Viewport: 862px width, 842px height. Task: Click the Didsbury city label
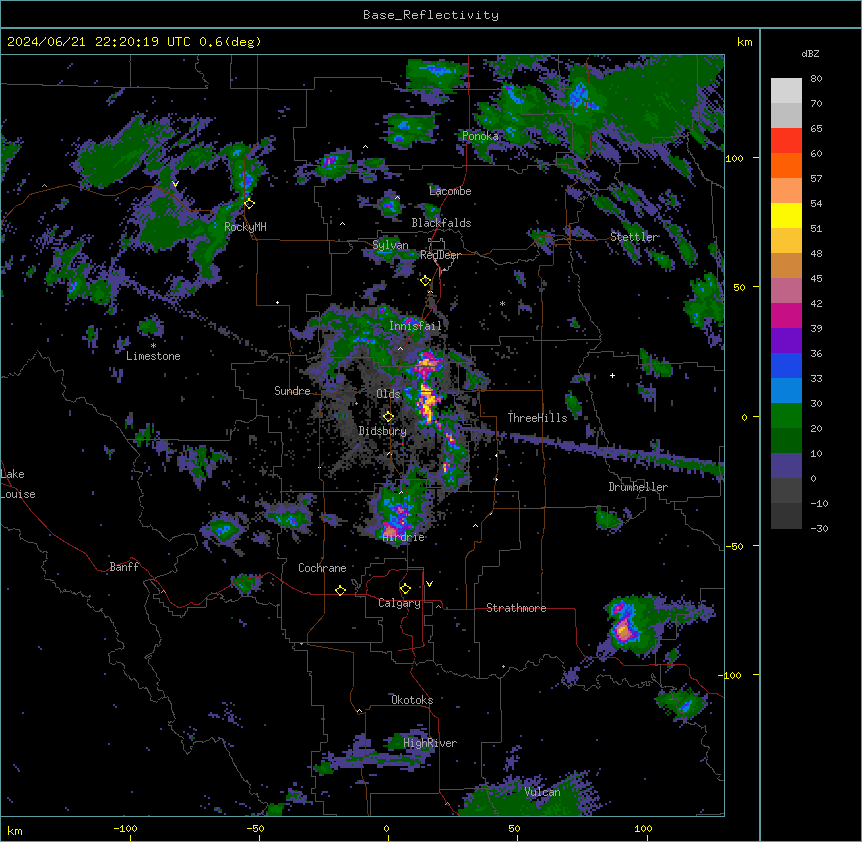pyautogui.click(x=383, y=431)
